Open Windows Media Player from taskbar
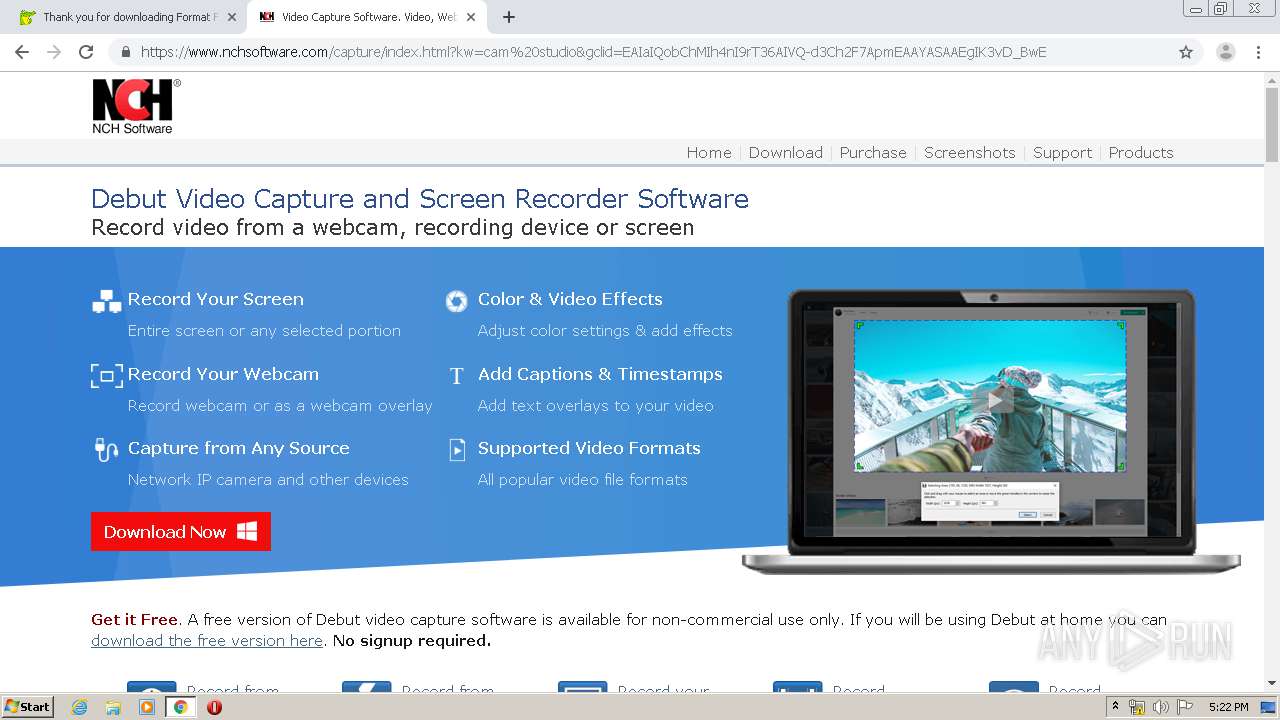This screenshot has width=1280, height=720. pyautogui.click(x=147, y=707)
